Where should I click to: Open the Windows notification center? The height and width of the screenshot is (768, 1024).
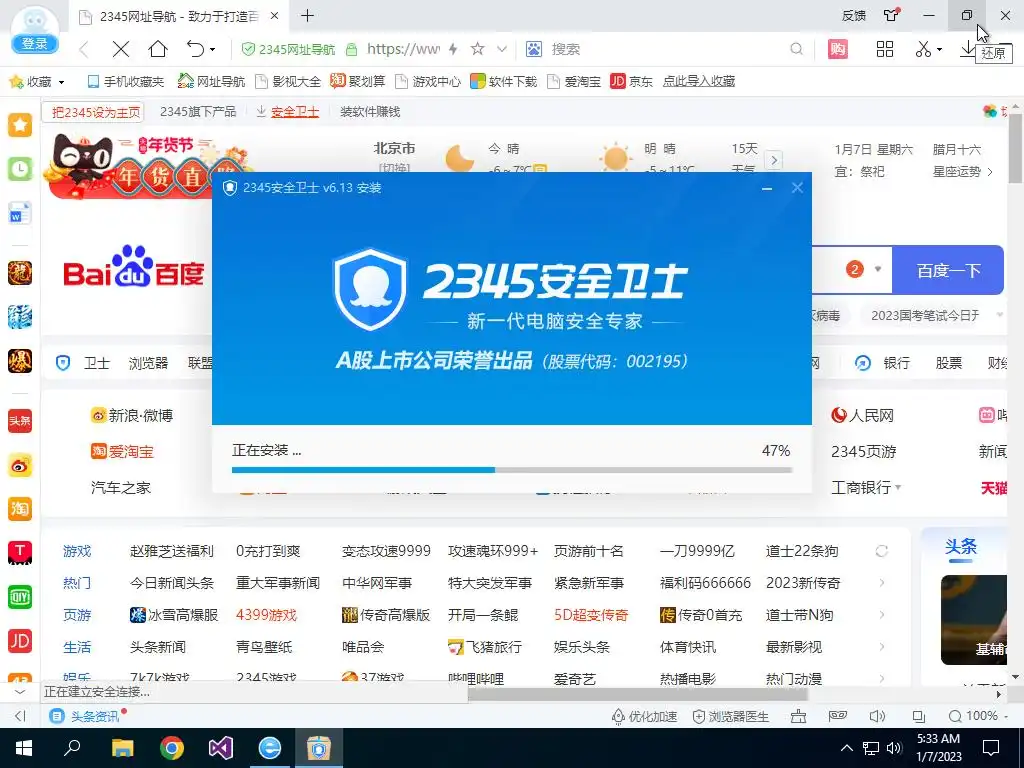[991, 748]
